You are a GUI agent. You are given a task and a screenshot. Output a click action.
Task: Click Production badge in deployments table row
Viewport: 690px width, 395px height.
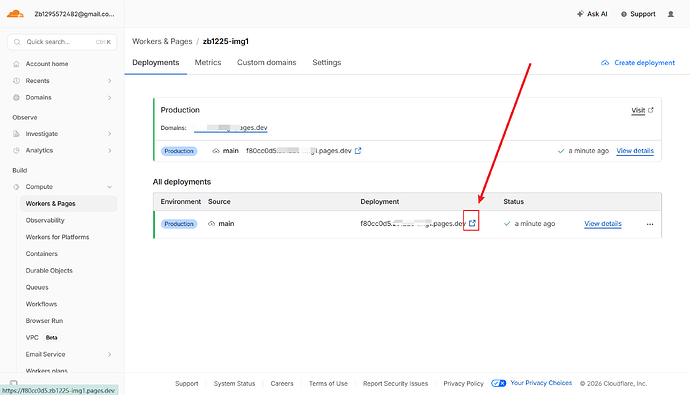[x=179, y=224]
